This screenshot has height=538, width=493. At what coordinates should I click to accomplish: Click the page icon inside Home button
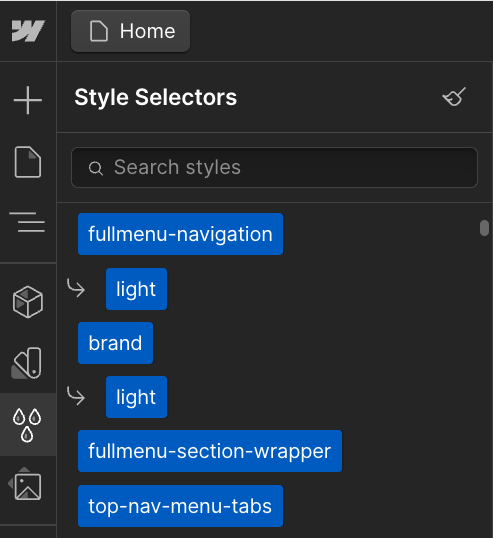(99, 31)
